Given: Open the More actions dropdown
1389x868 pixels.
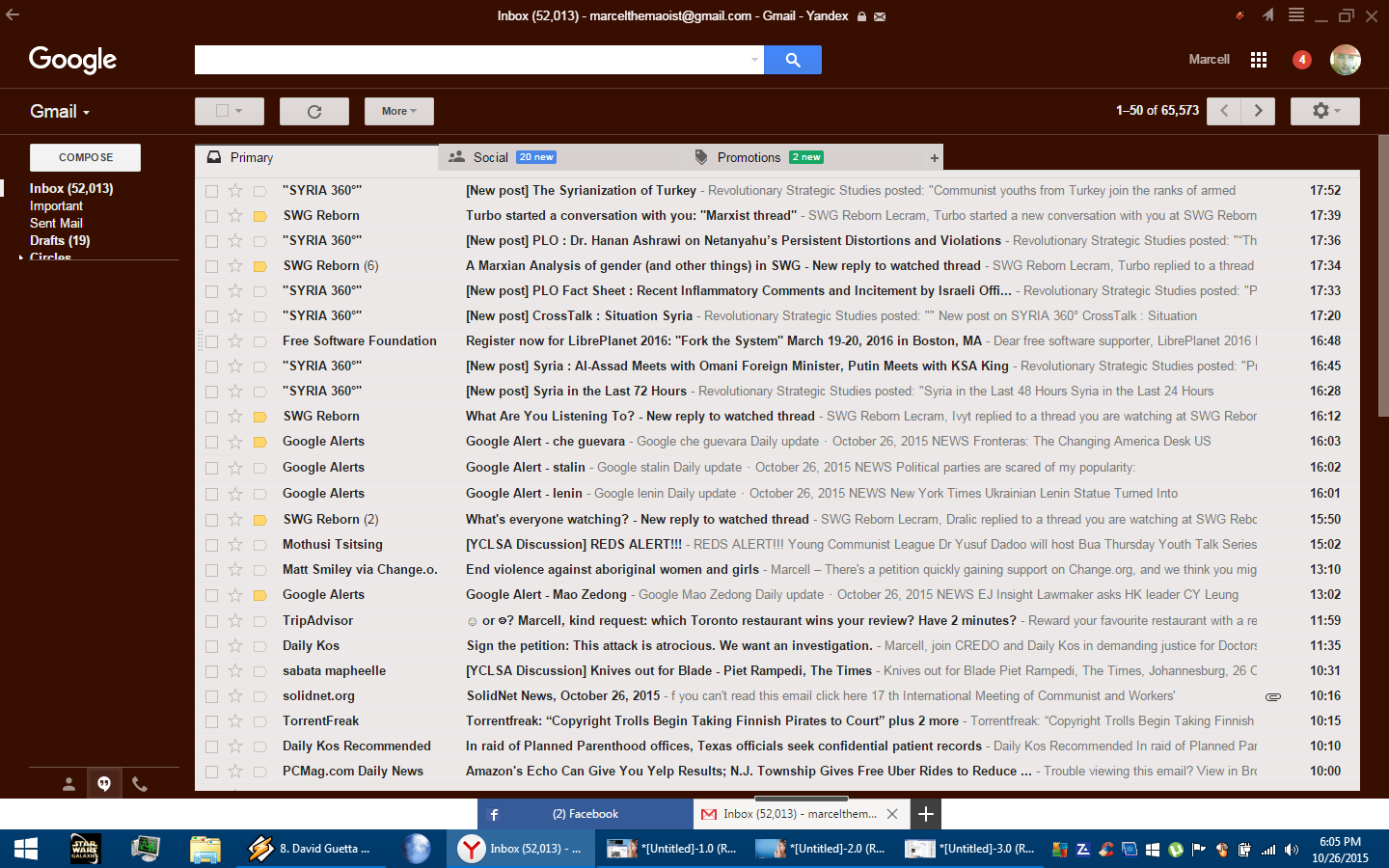Looking at the screenshot, I should coord(399,111).
